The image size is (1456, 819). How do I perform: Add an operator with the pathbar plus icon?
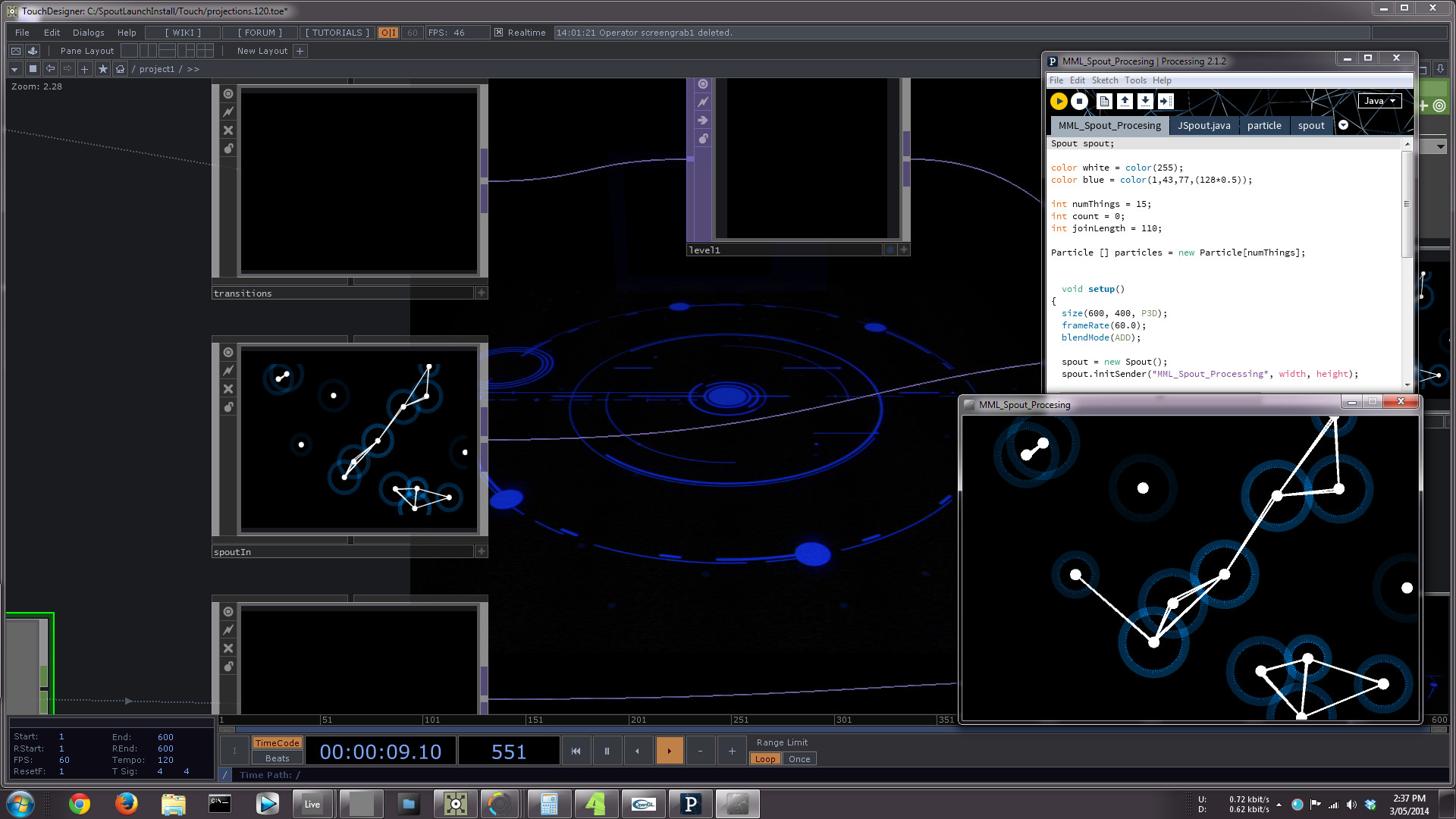pos(85,69)
